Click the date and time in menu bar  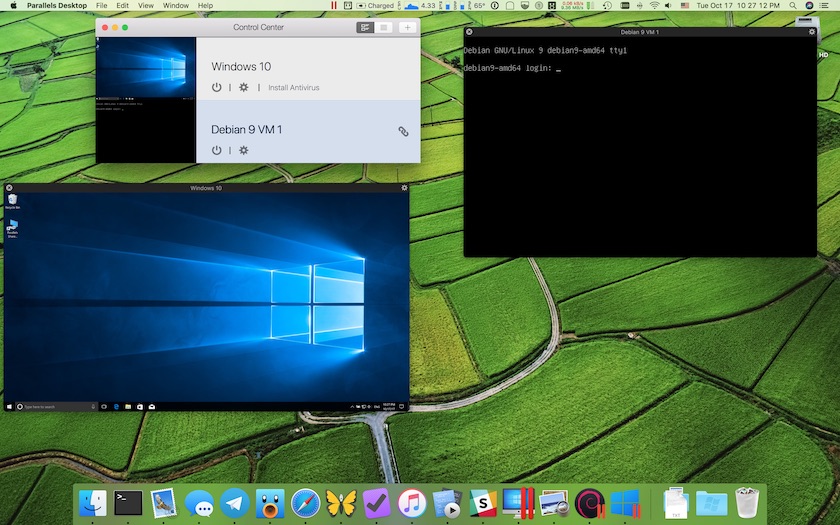pyautogui.click(x=738, y=5)
